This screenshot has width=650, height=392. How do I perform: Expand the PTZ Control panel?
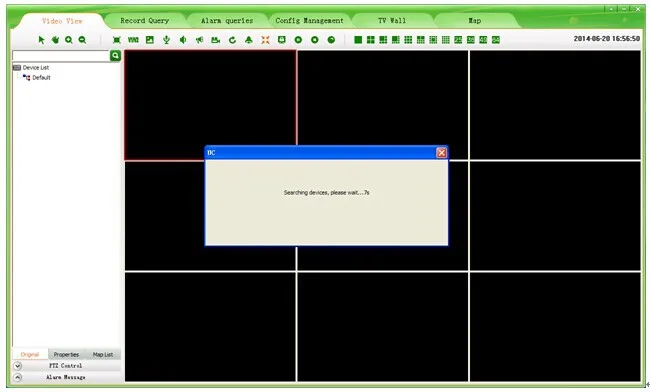[17, 366]
